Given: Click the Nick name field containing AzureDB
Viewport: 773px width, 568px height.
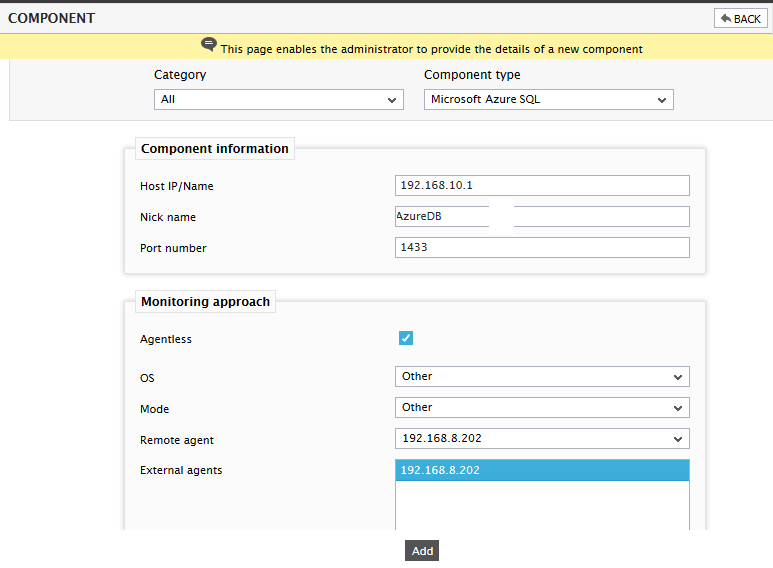Looking at the screenshot, I should 542,216.
